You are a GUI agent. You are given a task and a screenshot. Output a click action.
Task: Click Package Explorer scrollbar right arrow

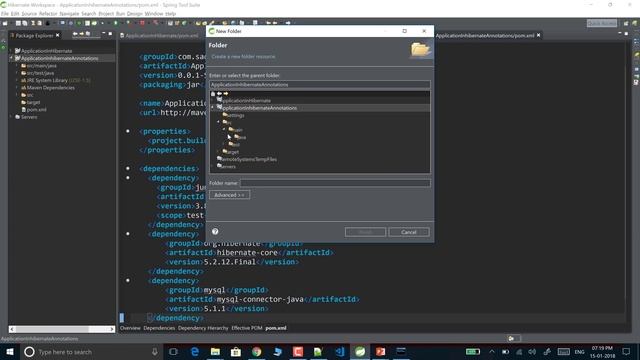112,329
